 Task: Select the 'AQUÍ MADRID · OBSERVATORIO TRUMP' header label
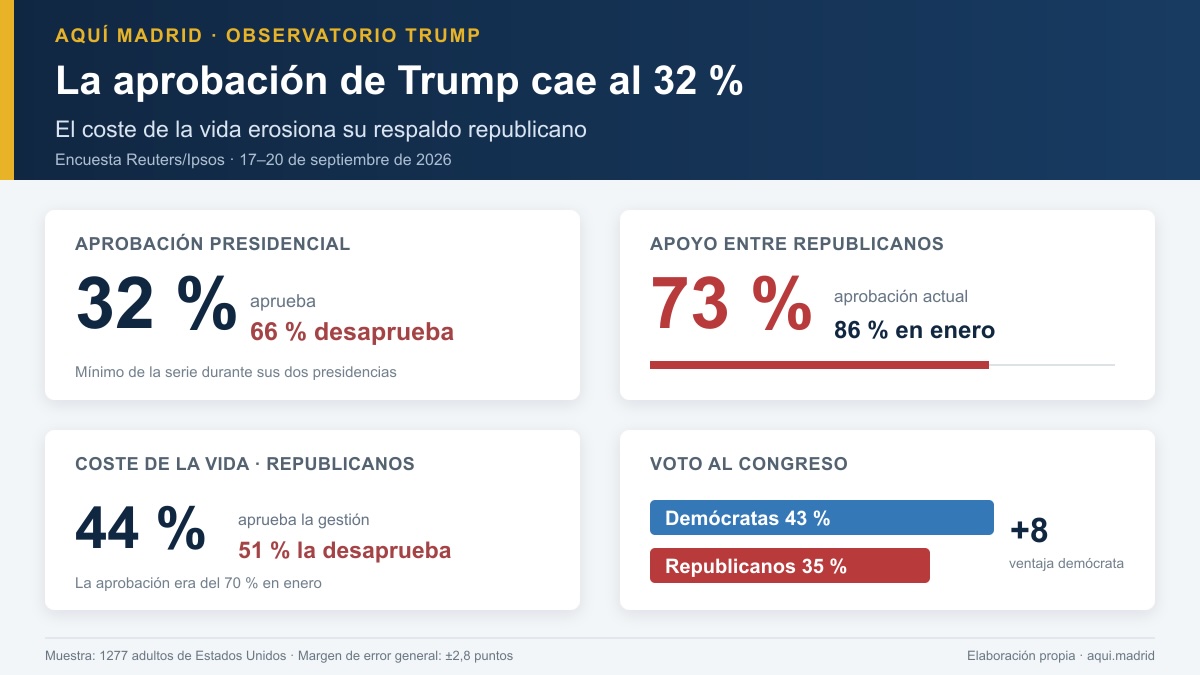click(268, 36)
